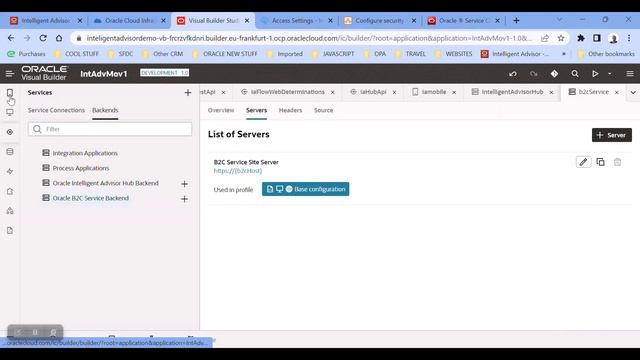Open the Overview tab

(x=221, y=110)
